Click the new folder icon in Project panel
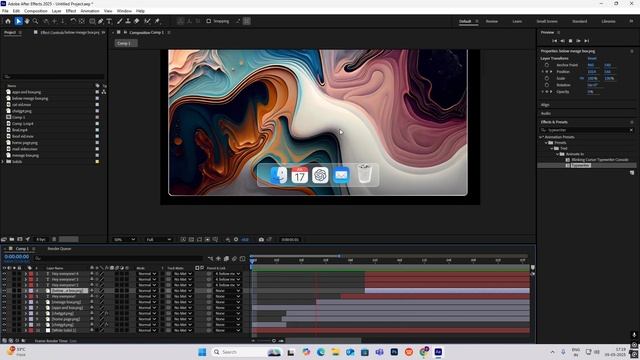 pyautogui.click(x=12, y=239)
